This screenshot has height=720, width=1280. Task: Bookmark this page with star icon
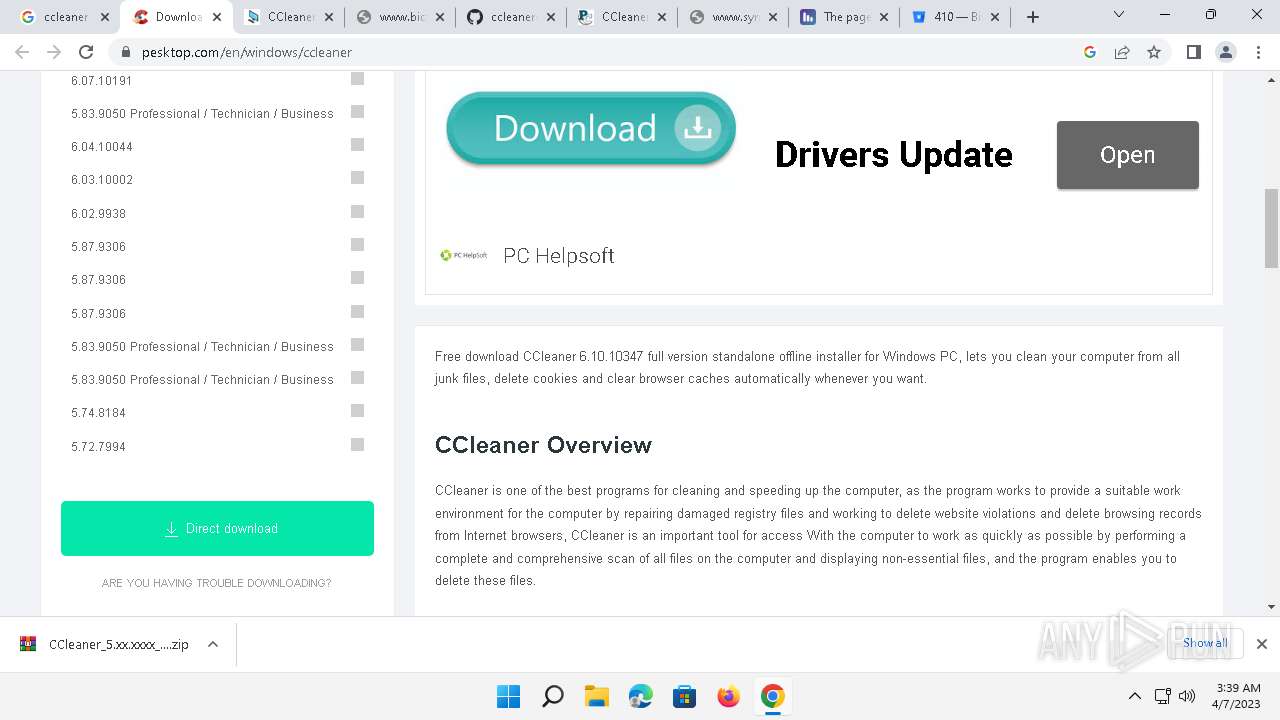[x=1154, y=52]
